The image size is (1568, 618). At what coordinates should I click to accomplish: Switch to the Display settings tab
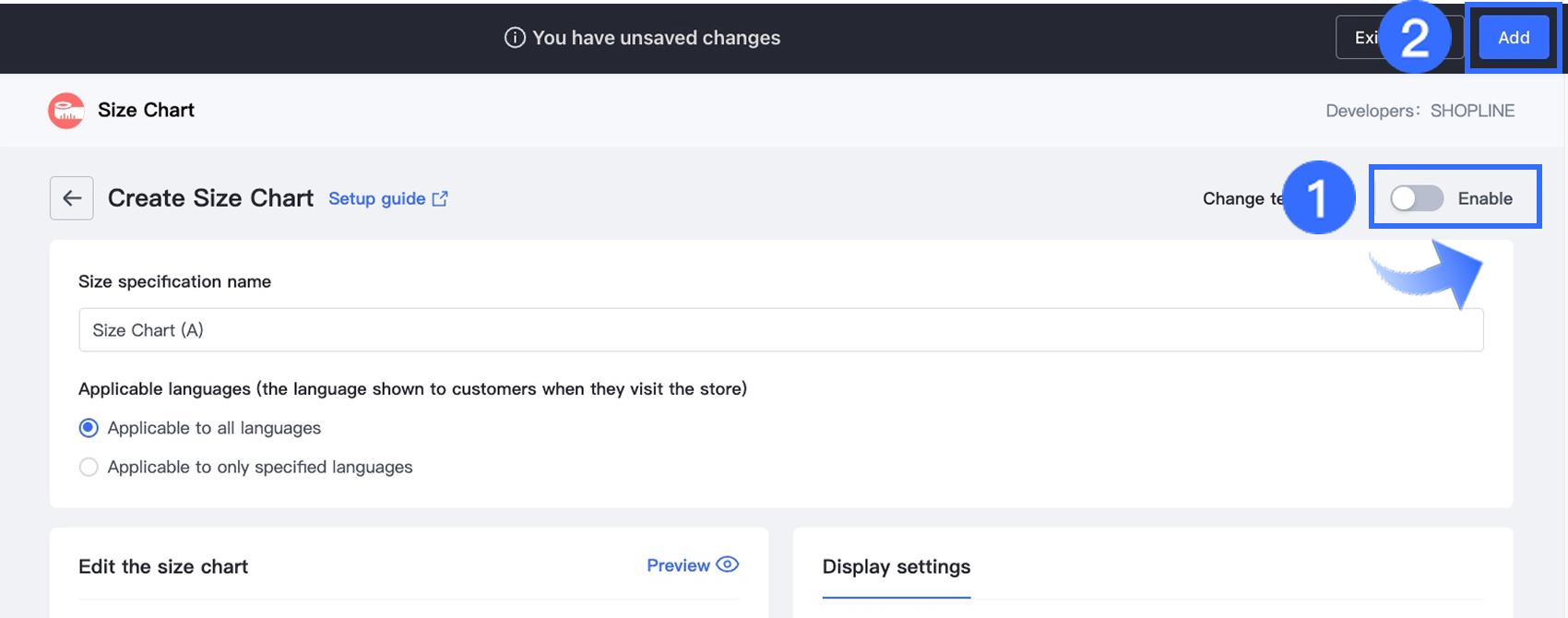coord(896,567)
